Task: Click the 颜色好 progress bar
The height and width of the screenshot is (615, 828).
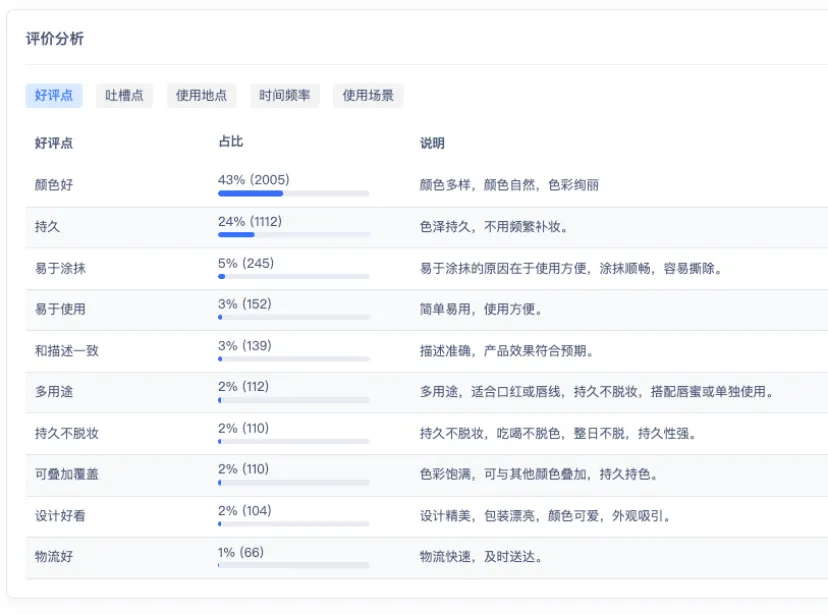Action: [x=294, y=194]
